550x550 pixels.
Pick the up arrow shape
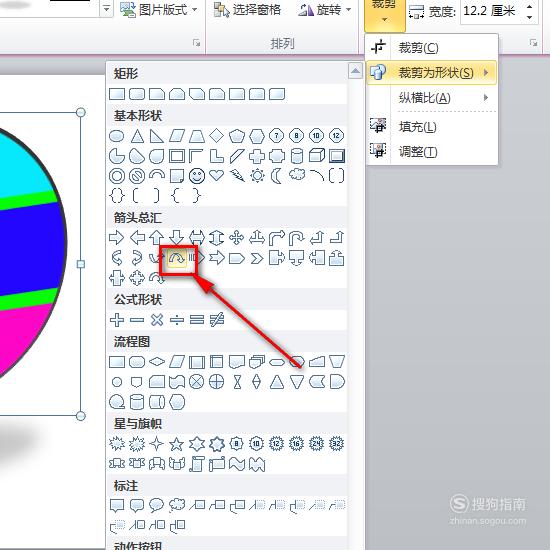point(156,238)
